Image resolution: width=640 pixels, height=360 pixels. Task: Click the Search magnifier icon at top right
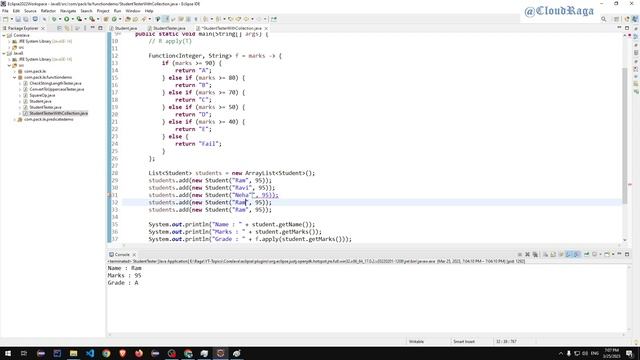pyautogui.click(x=603, y=19)
